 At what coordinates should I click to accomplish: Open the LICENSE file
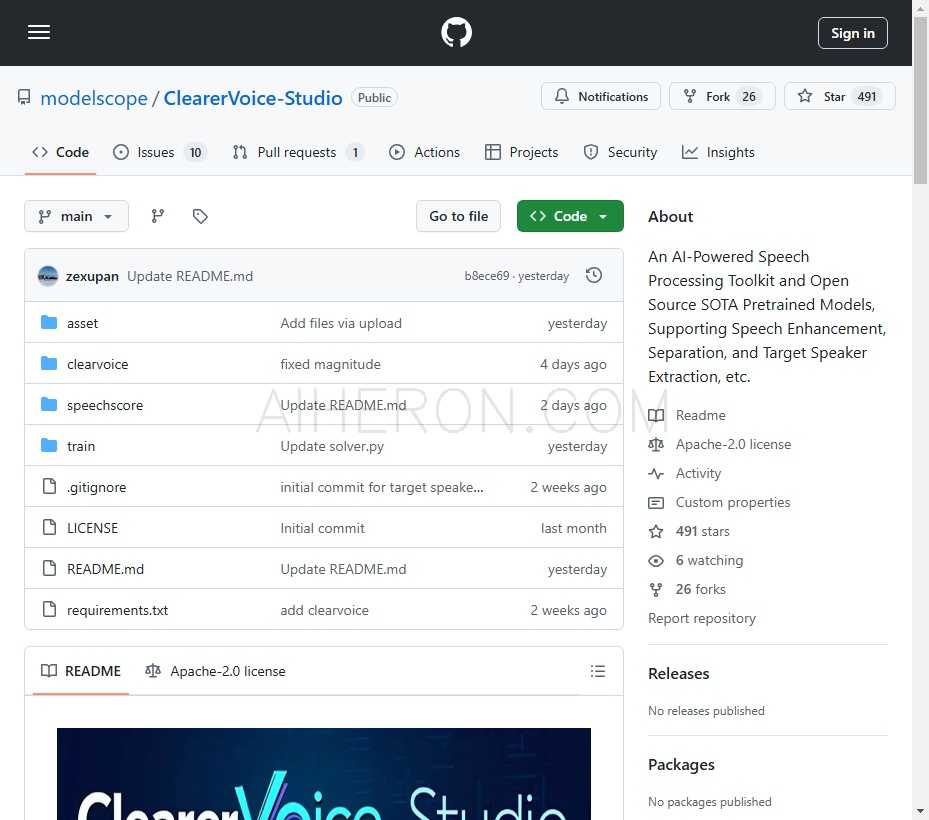pos(92,528)
